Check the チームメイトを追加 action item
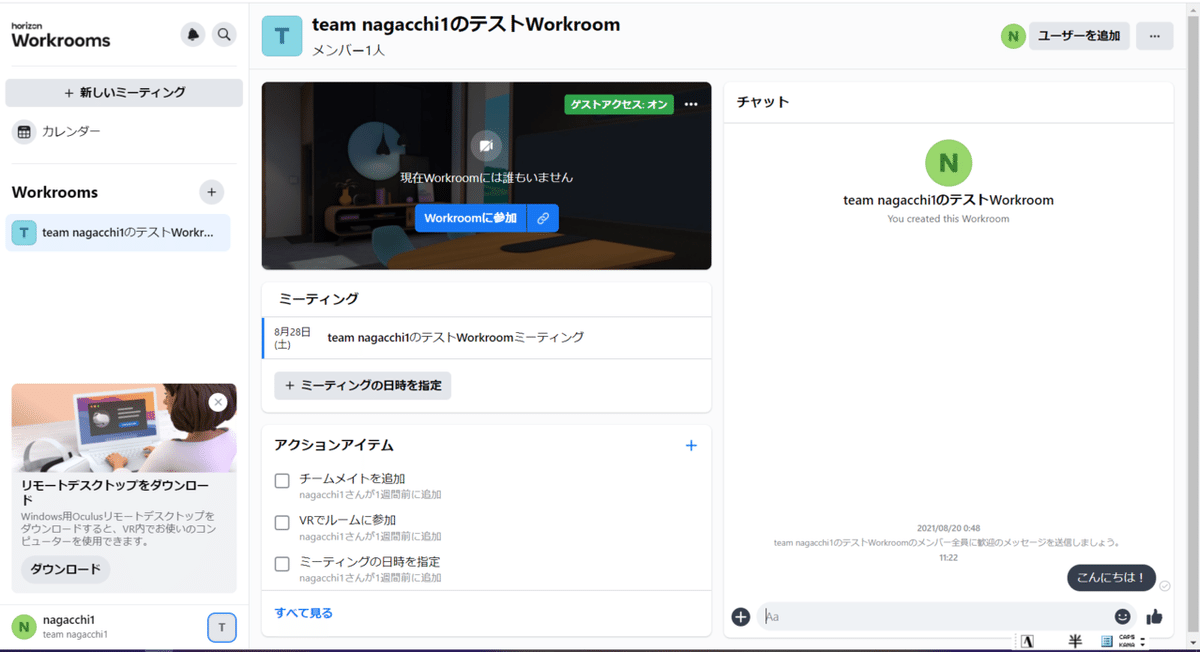The width and height of the screenshot is (1200, 652). click(282, 481)
